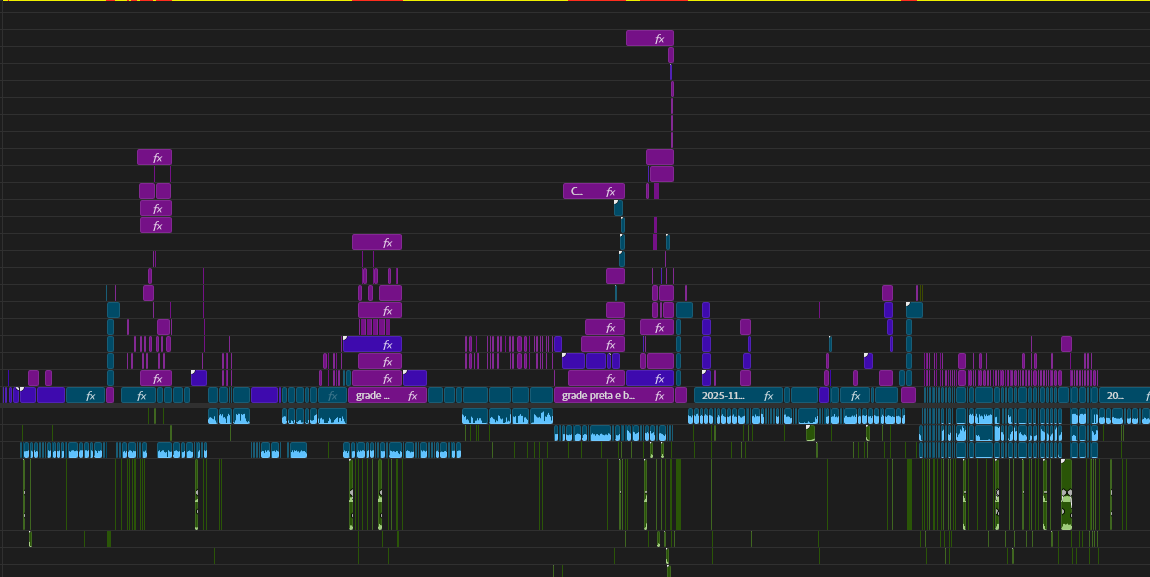Select the leftmost teal fx clip on the main track
Viewport: 1150px width, 577px height.
tap(86, 395)
